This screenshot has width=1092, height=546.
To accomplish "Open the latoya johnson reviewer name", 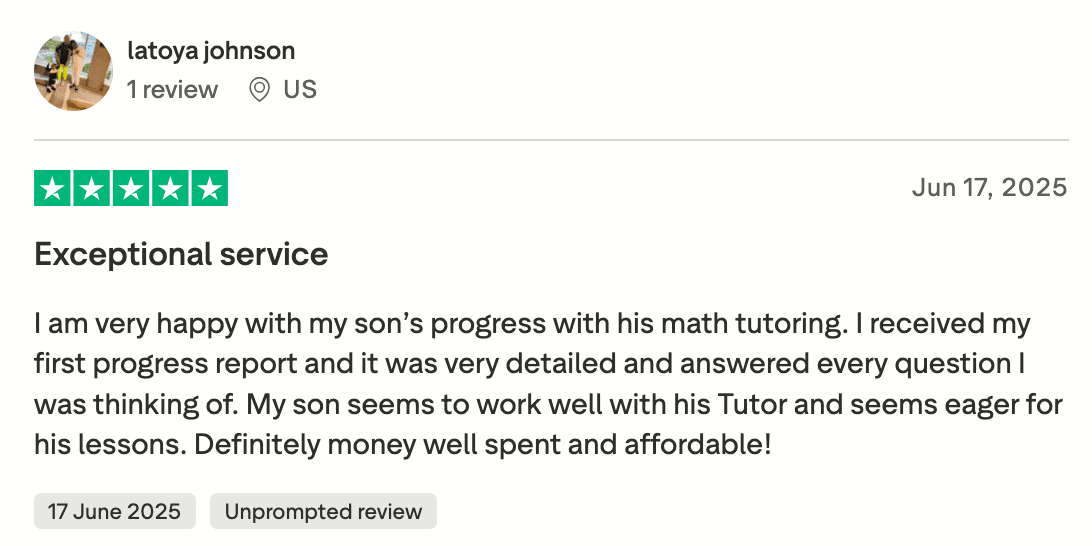I will (211, 50).
